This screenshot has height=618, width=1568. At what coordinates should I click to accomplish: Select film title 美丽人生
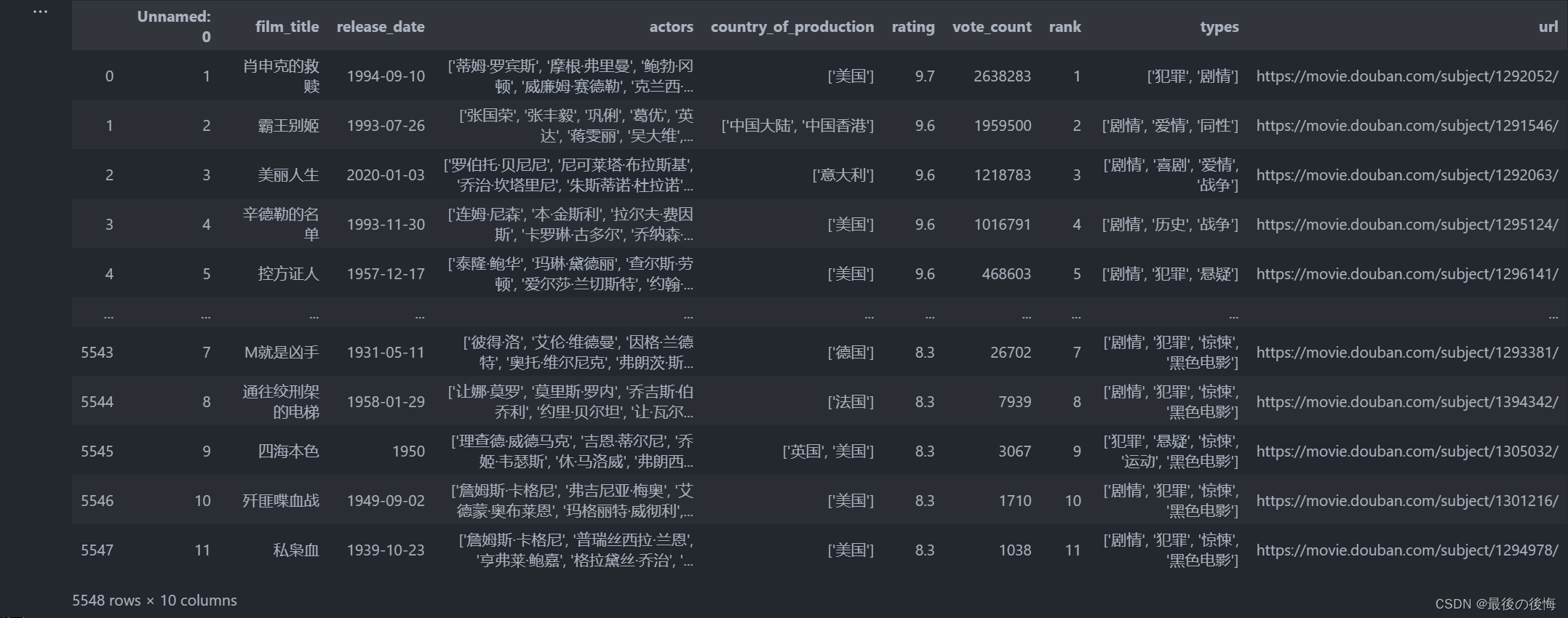coord(288,175)
